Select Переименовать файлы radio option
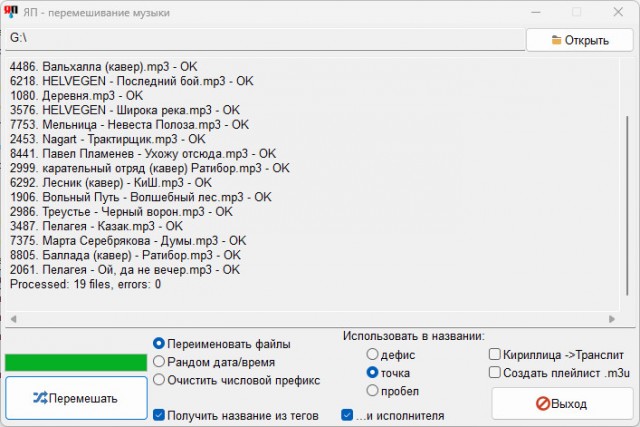 click(x=159, y=343)
